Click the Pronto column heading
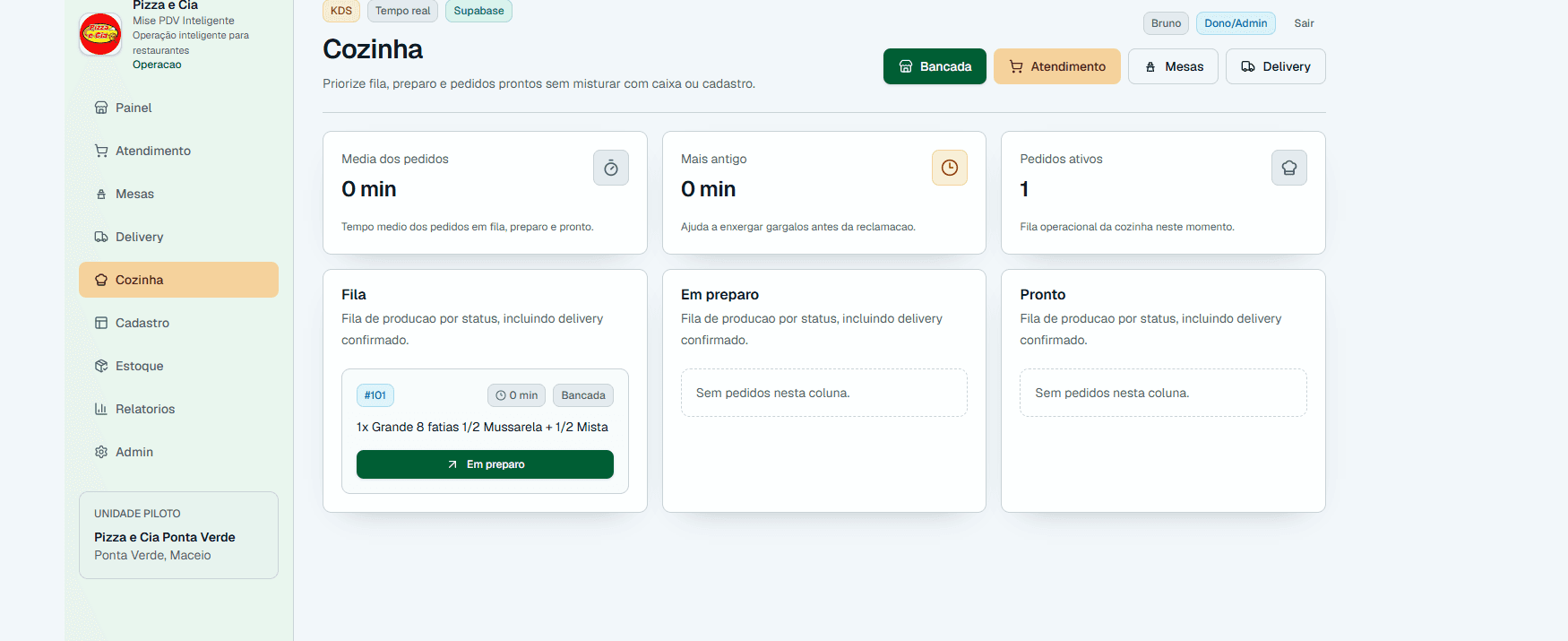Image resolution: width=1568 pixels, height=641 pixels. point(1043,294)
